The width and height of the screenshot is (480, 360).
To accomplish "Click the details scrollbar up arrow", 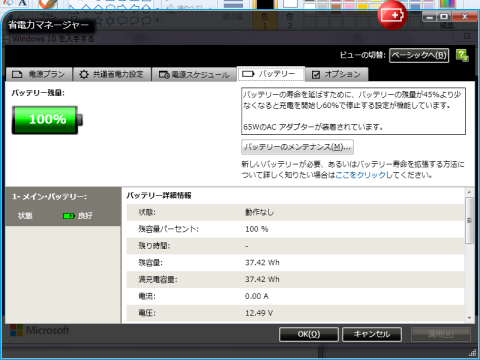I will pyautogui.click(x=469, y=192).
